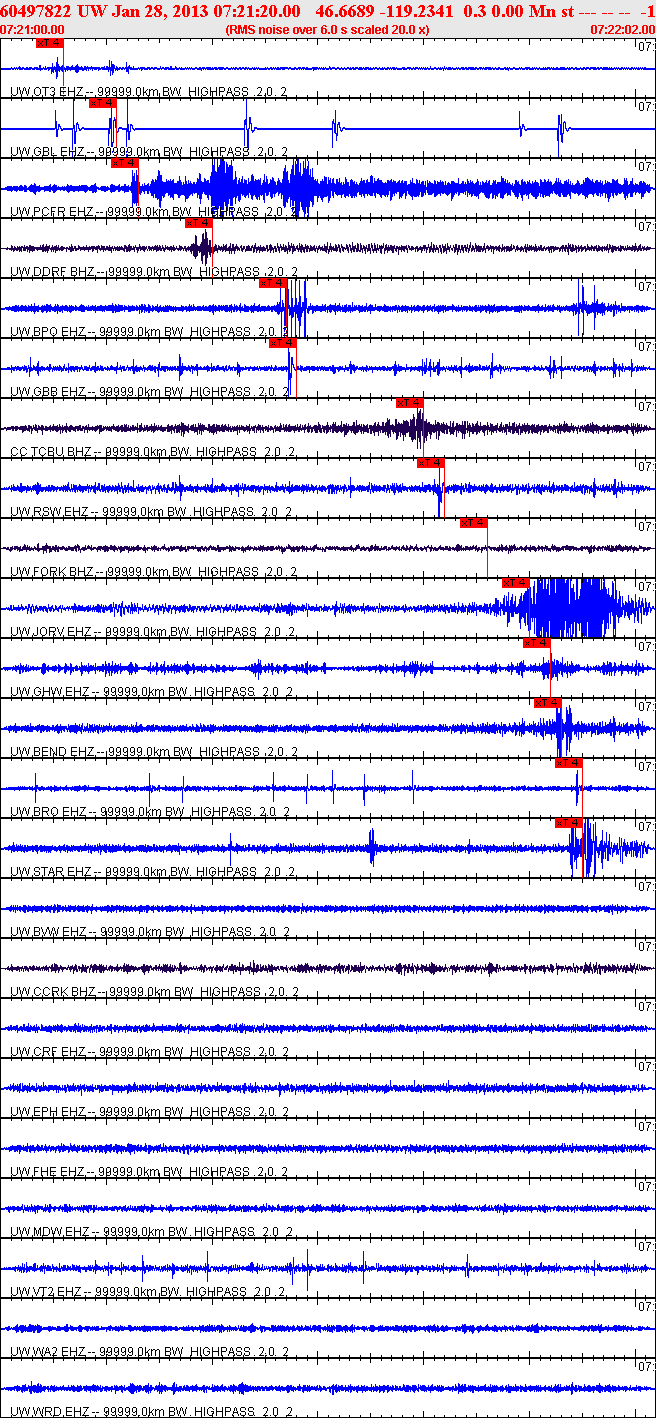Click the red pick flag on UW.OT3 trace

tap(49, 43)
